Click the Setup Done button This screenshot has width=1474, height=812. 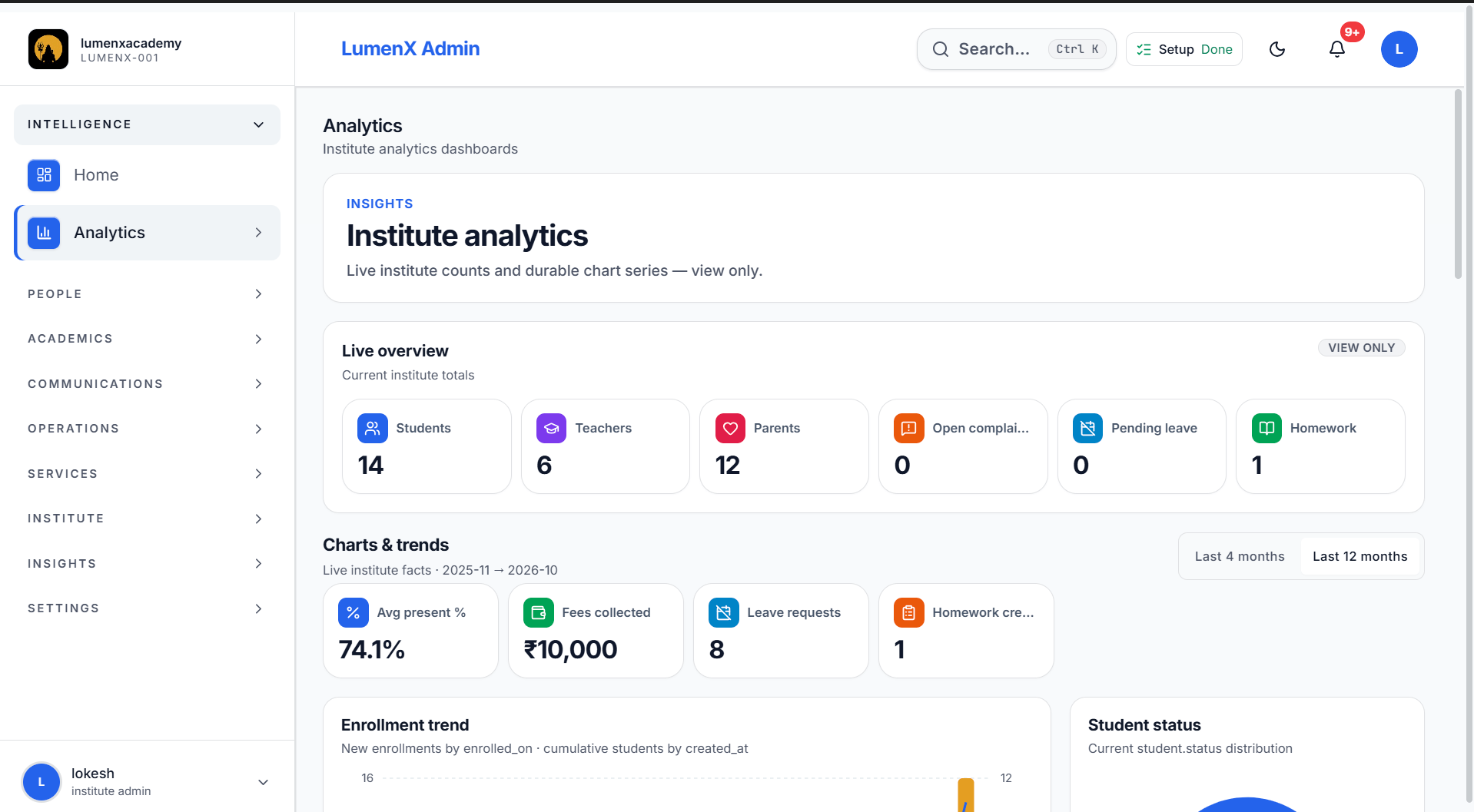pos(1184,49)
